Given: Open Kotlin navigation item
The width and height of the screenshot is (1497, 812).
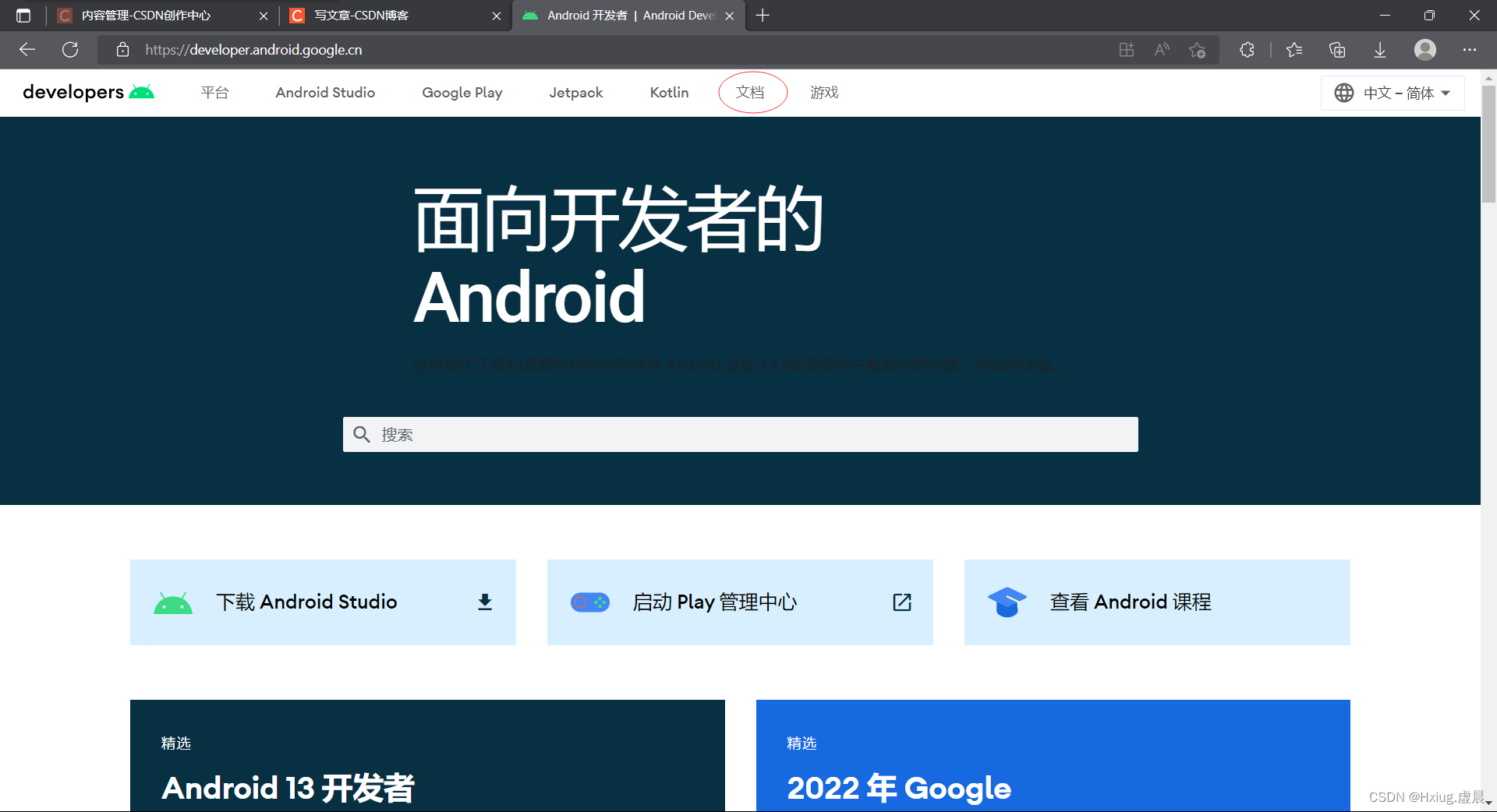Looking at the screenshot, I should click(669, 93).
